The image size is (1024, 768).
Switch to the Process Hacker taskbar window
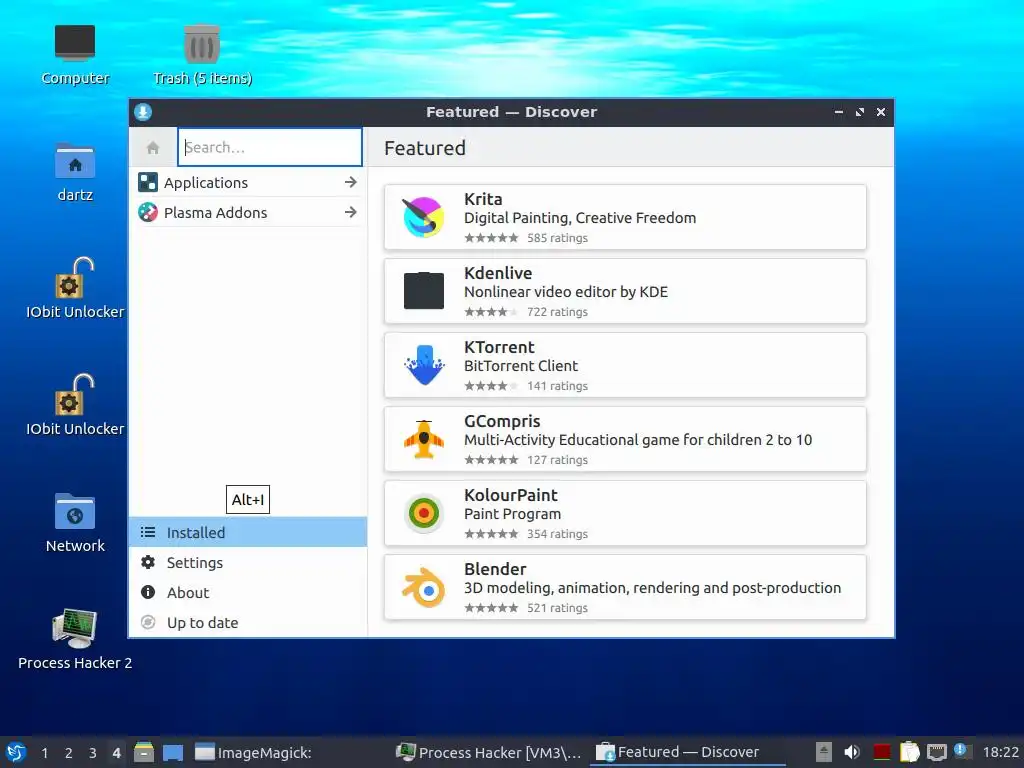point(490,752)
